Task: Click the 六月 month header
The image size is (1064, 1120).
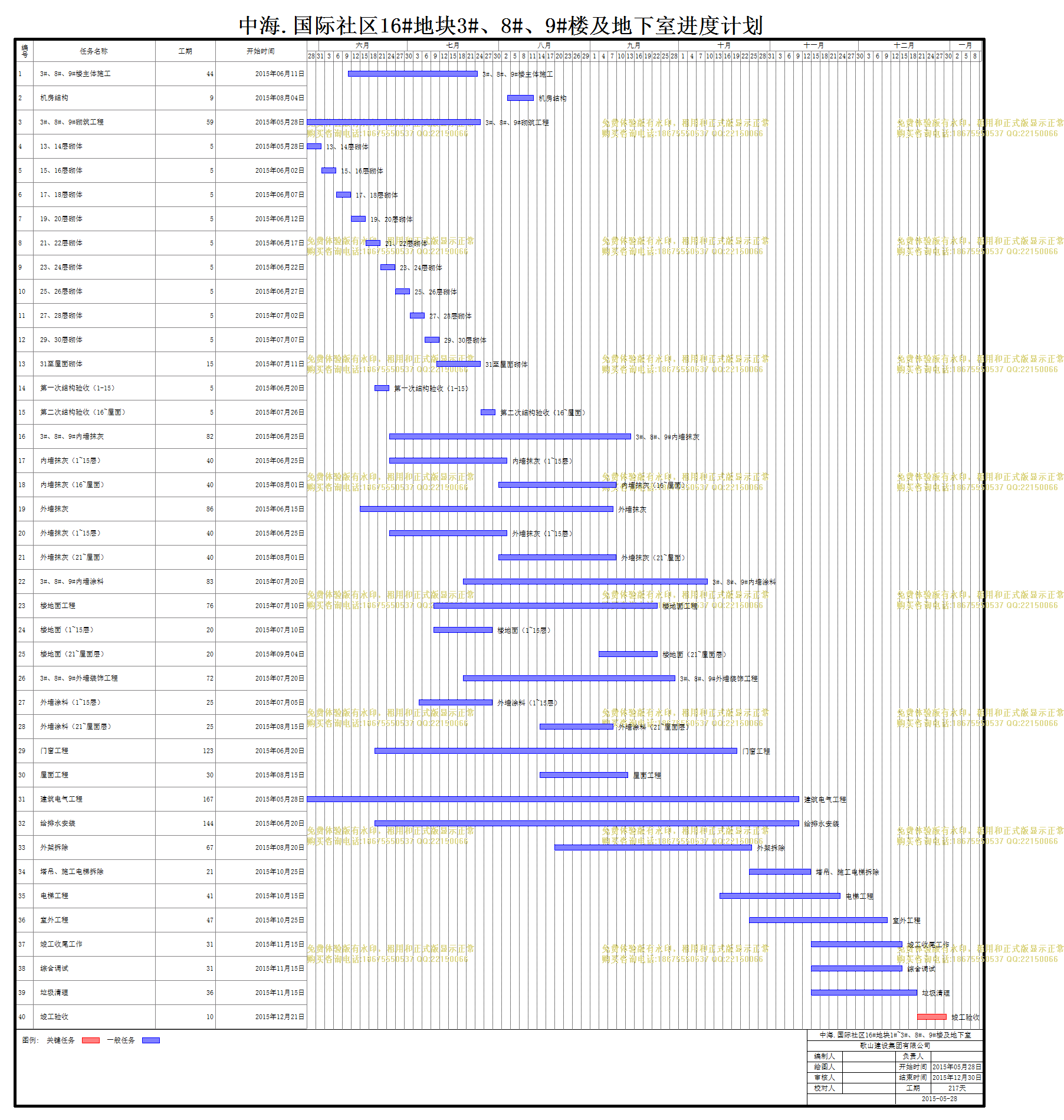Action: (362, 45)
